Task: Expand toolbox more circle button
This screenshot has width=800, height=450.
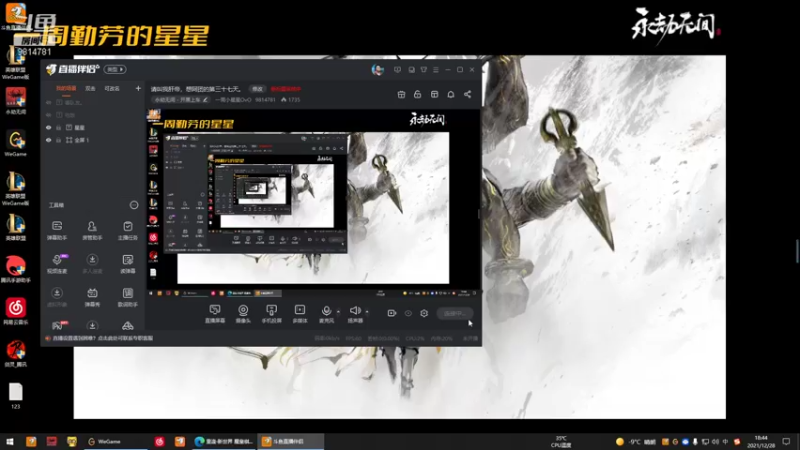Action: (134, 205)
